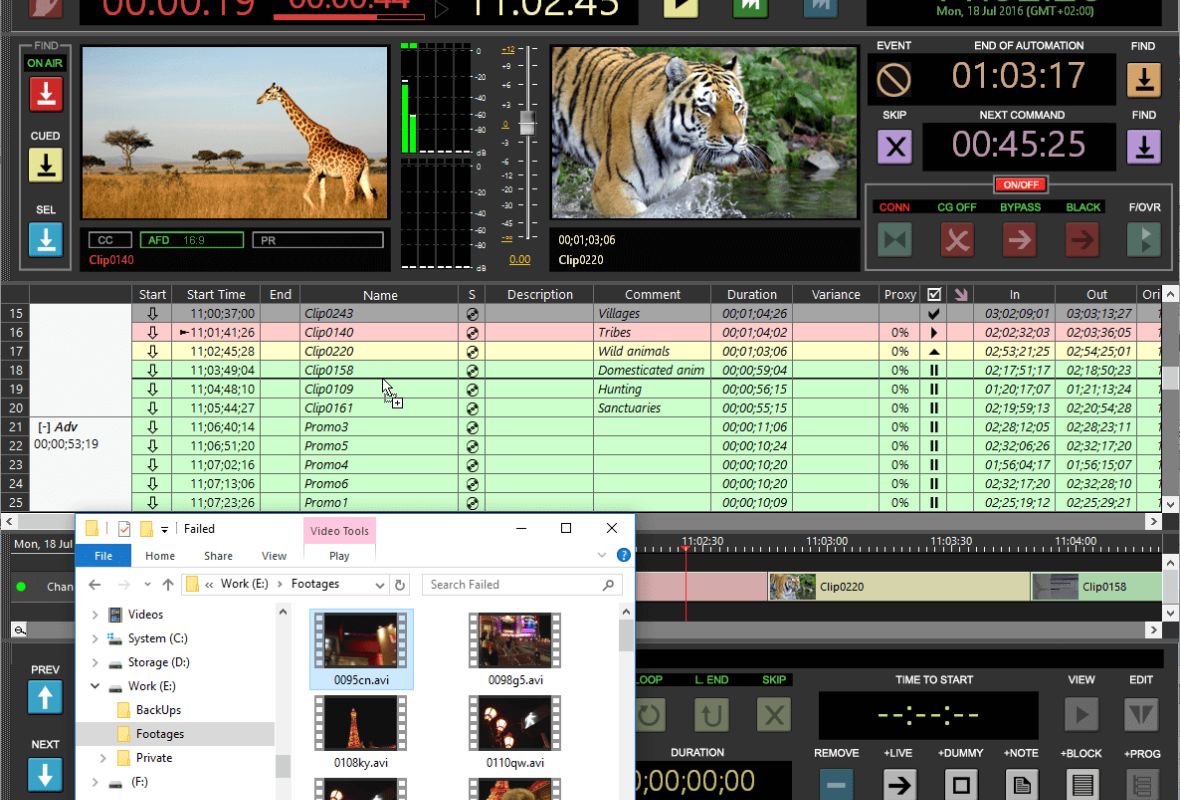1180x800 pixels.
Task: Select the Clip0158 row name
Action: tap(328, 370)
